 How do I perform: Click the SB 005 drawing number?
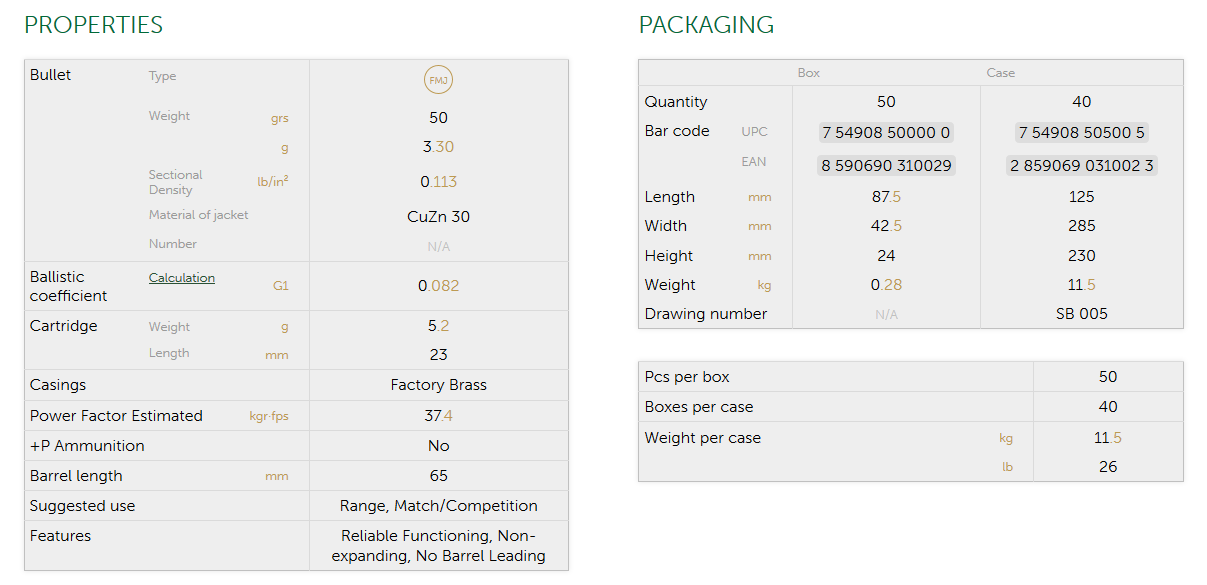tap(1081, 314)
